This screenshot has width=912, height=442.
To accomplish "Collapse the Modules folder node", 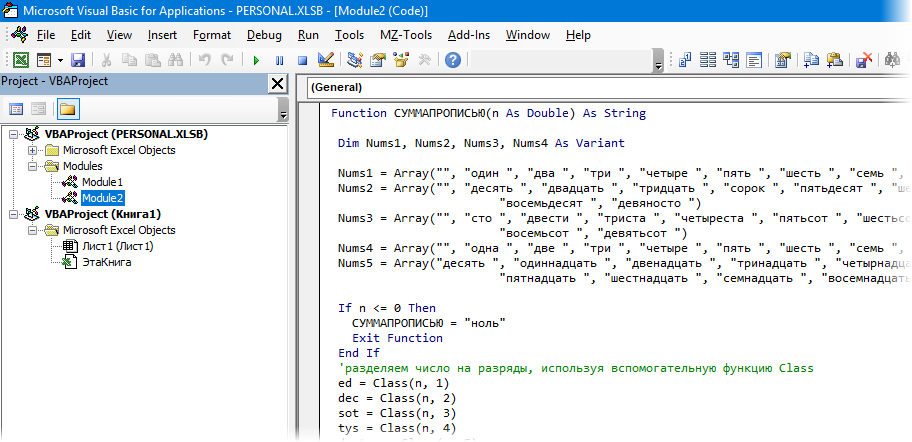I will pos(33,166).
